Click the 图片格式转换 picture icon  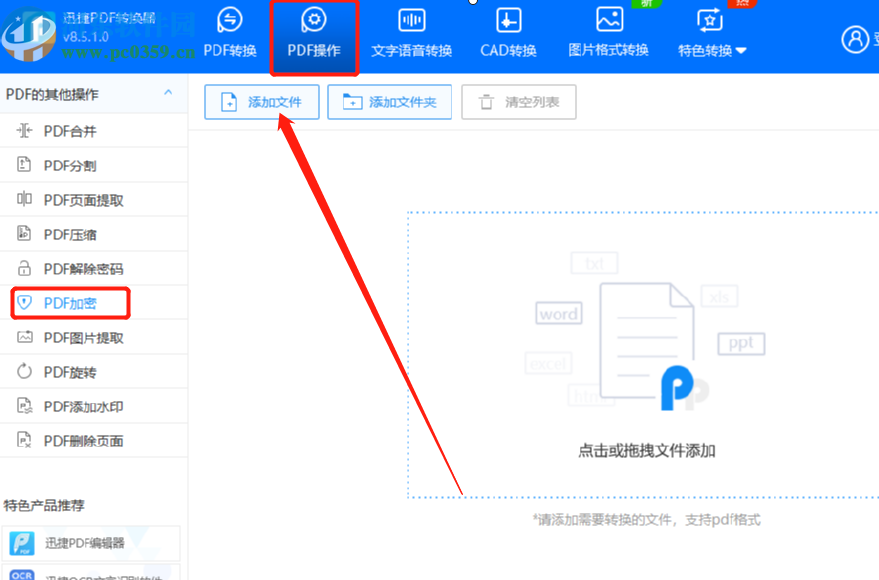pyautogui.click(x=609, y=20)
